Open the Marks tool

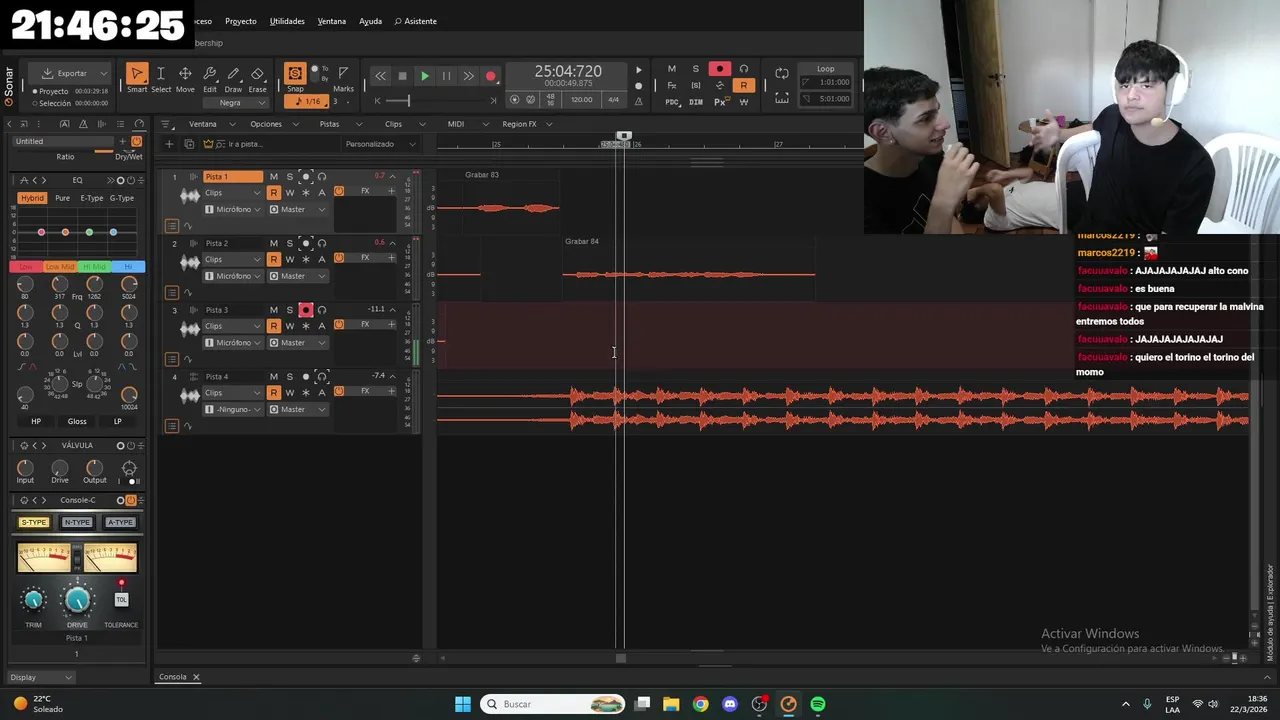(343, 78)
